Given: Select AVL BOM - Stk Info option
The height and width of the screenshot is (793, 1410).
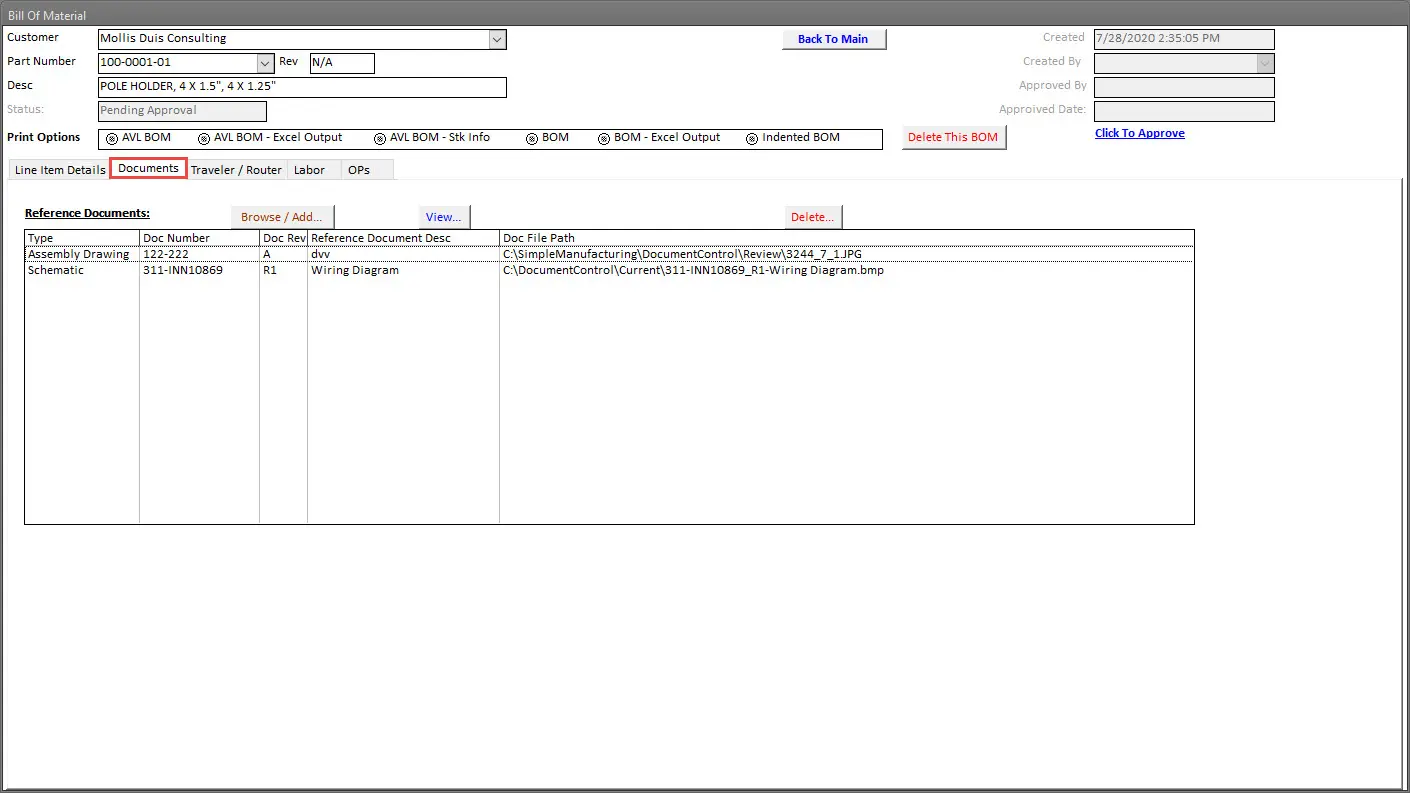Looking at the screenshot, I should 380,138.
